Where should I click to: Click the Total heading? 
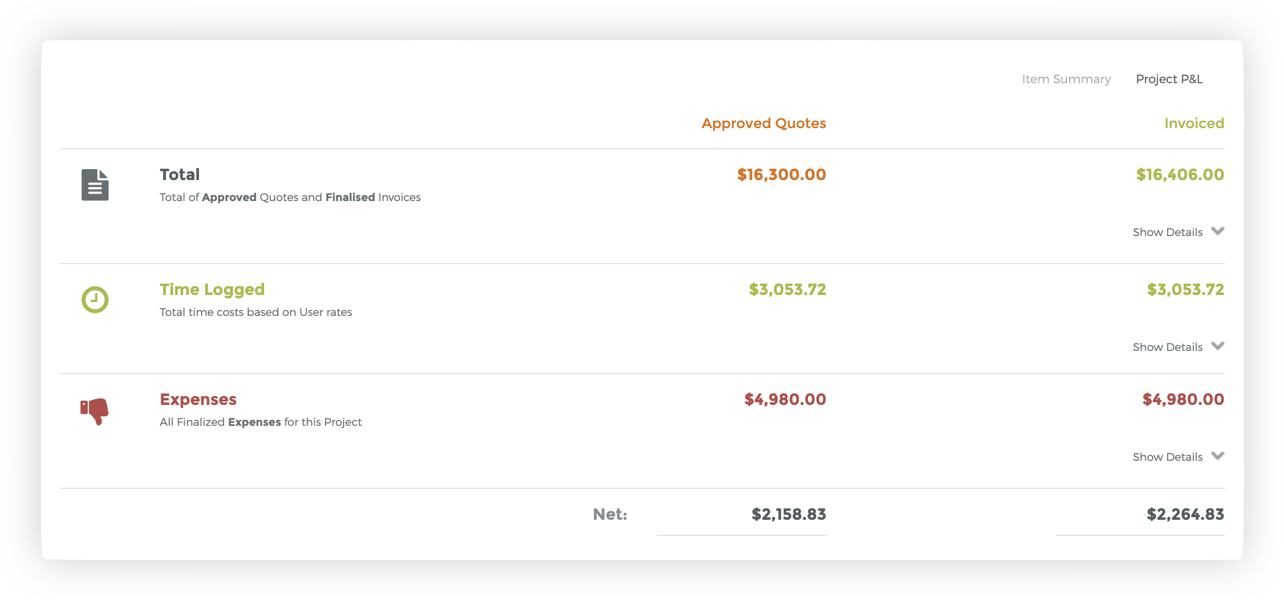[x=180, y=174]
